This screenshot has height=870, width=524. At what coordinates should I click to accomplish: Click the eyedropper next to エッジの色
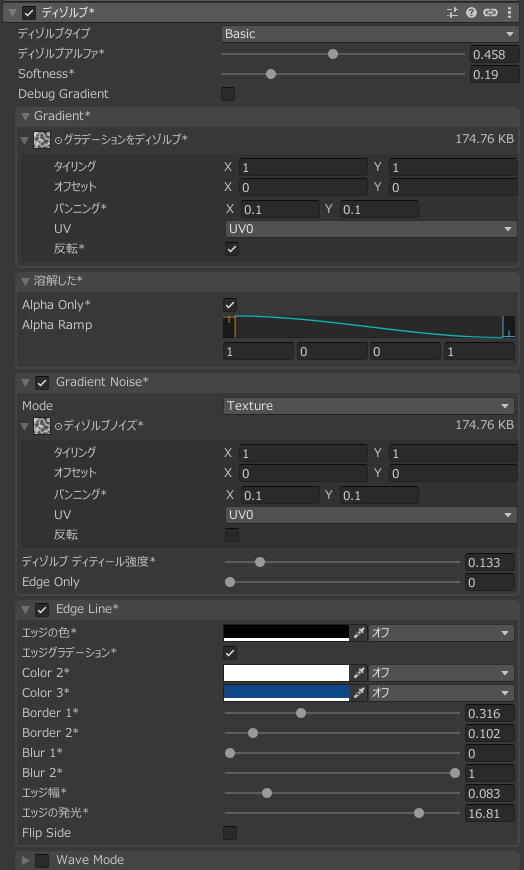click(359, 633)
